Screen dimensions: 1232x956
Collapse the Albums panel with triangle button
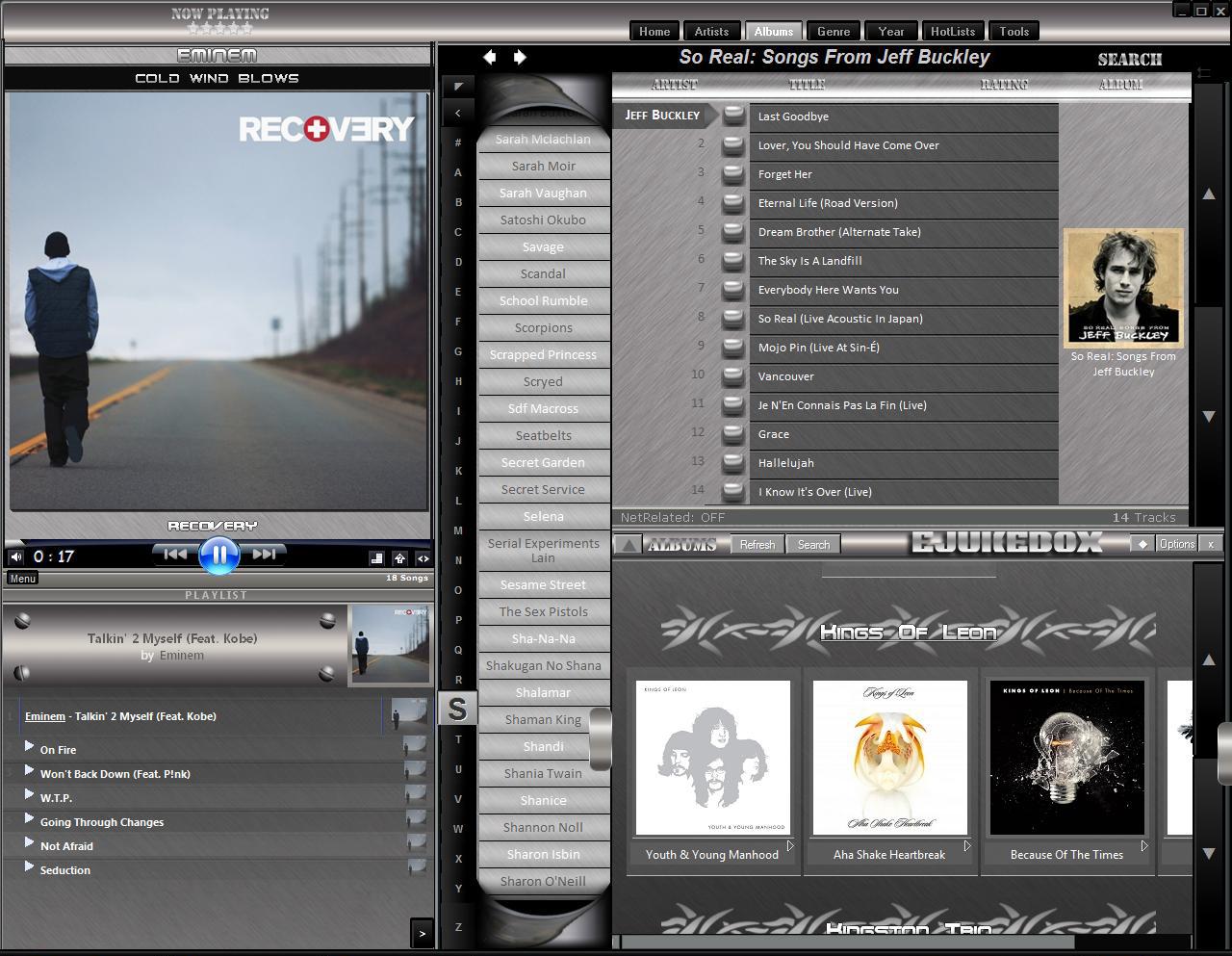[x=628, y=545]
